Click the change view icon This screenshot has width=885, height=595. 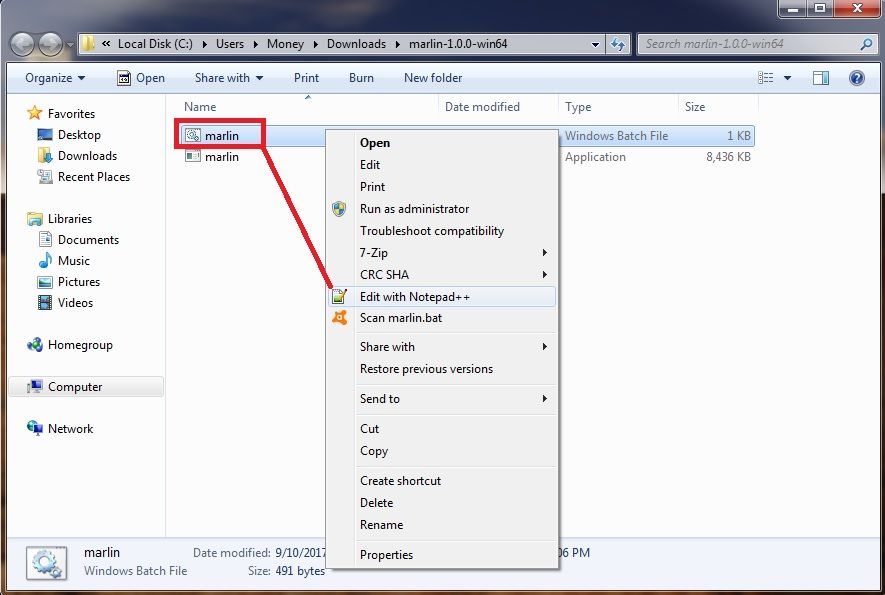pos(765,78)
